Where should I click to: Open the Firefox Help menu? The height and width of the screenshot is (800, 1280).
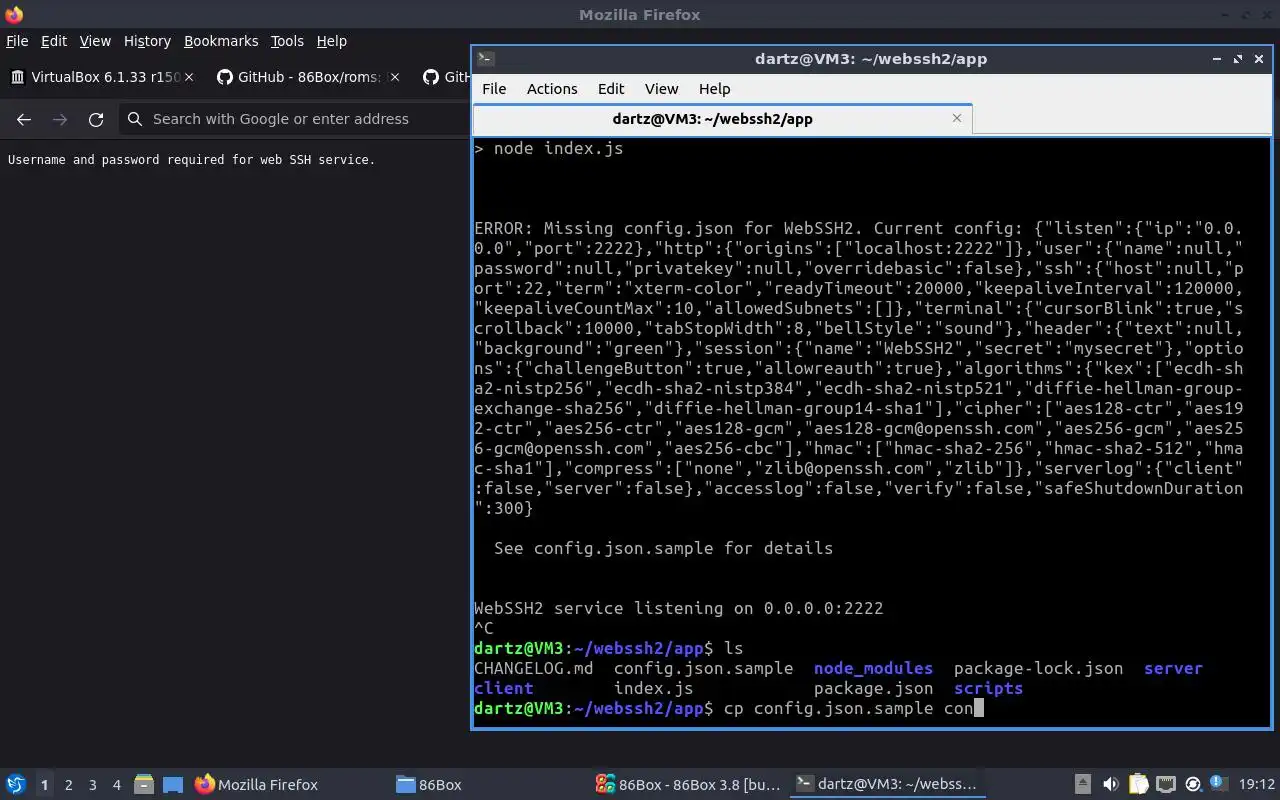331,41
